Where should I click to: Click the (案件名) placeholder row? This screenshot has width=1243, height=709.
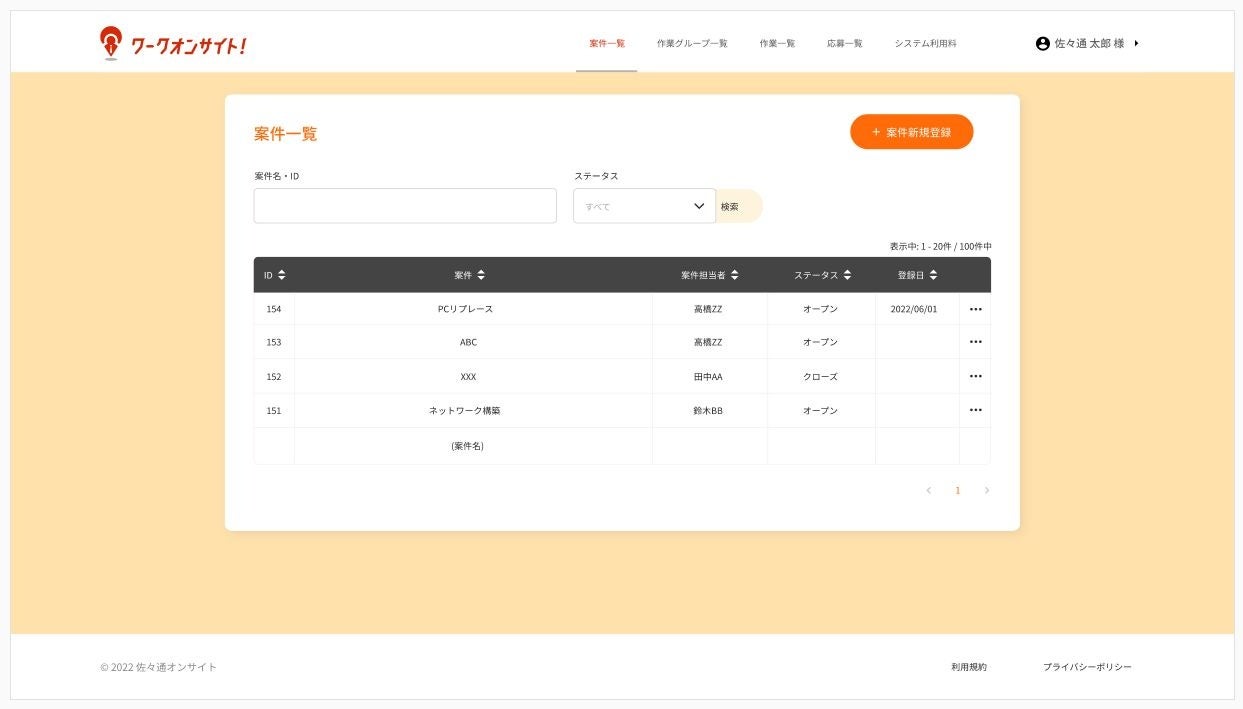pyautogui.click(x=622, y=446)
